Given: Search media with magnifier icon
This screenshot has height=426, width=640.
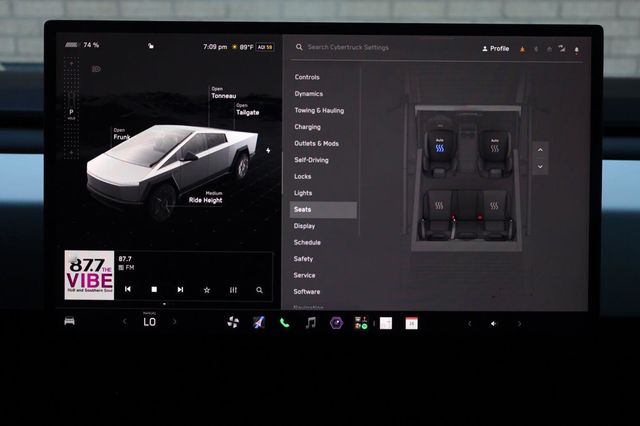Looking at the screenshot, I should click(x=259, y=290).
